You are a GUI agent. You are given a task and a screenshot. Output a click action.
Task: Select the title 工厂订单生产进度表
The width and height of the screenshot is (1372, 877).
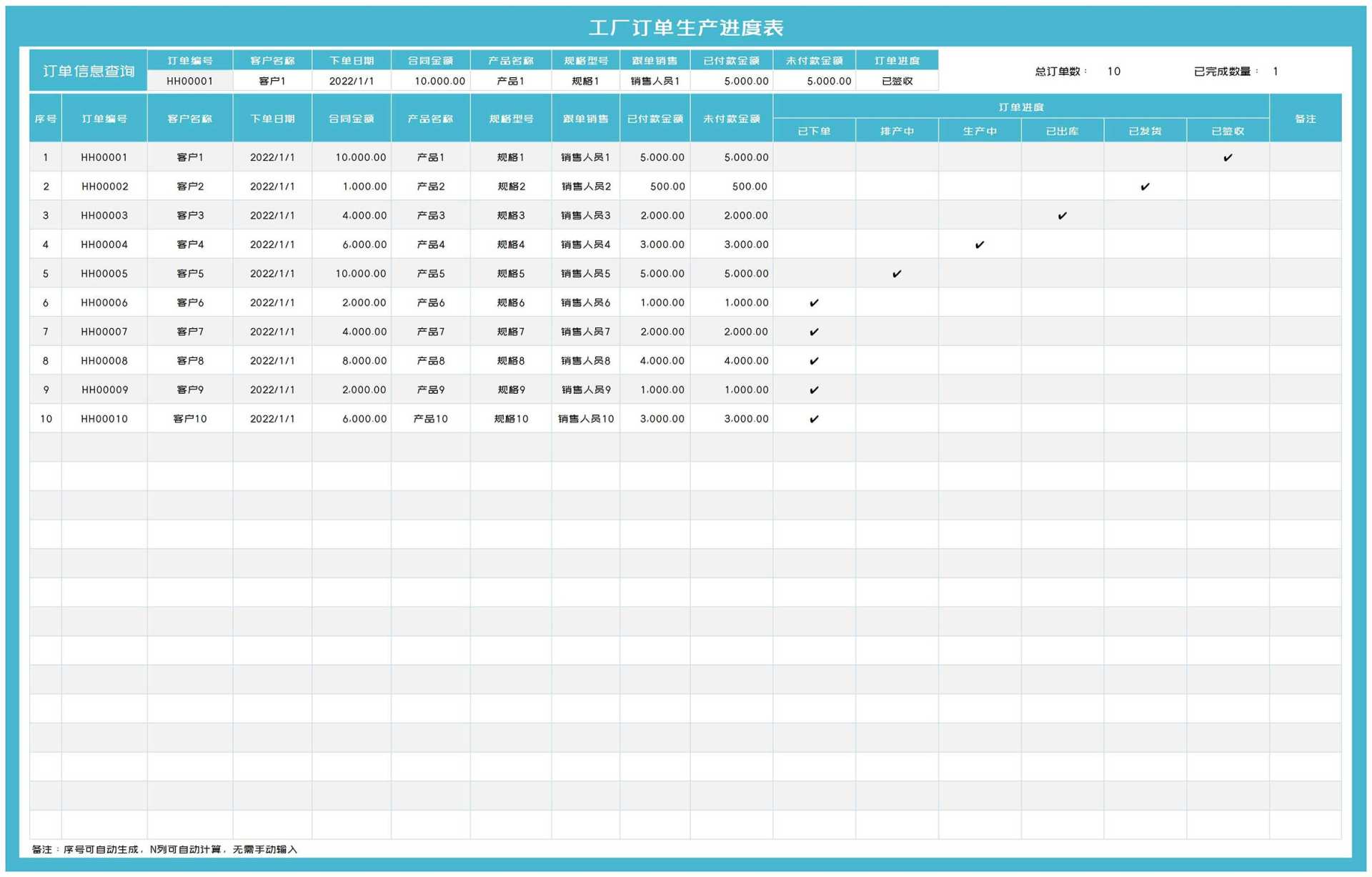[685, 28]
